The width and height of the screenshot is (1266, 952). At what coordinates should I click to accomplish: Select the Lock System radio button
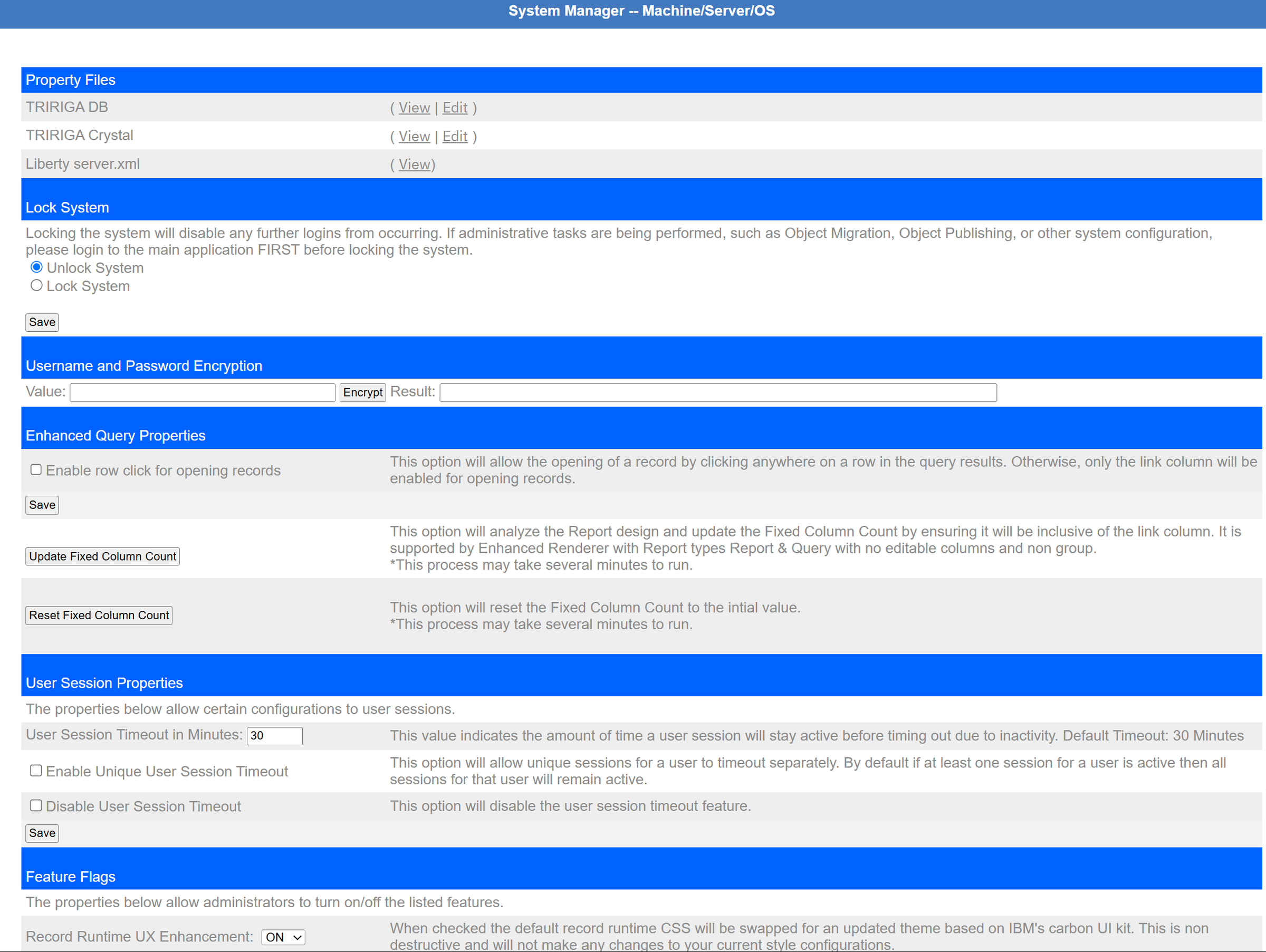click(36, 285)
